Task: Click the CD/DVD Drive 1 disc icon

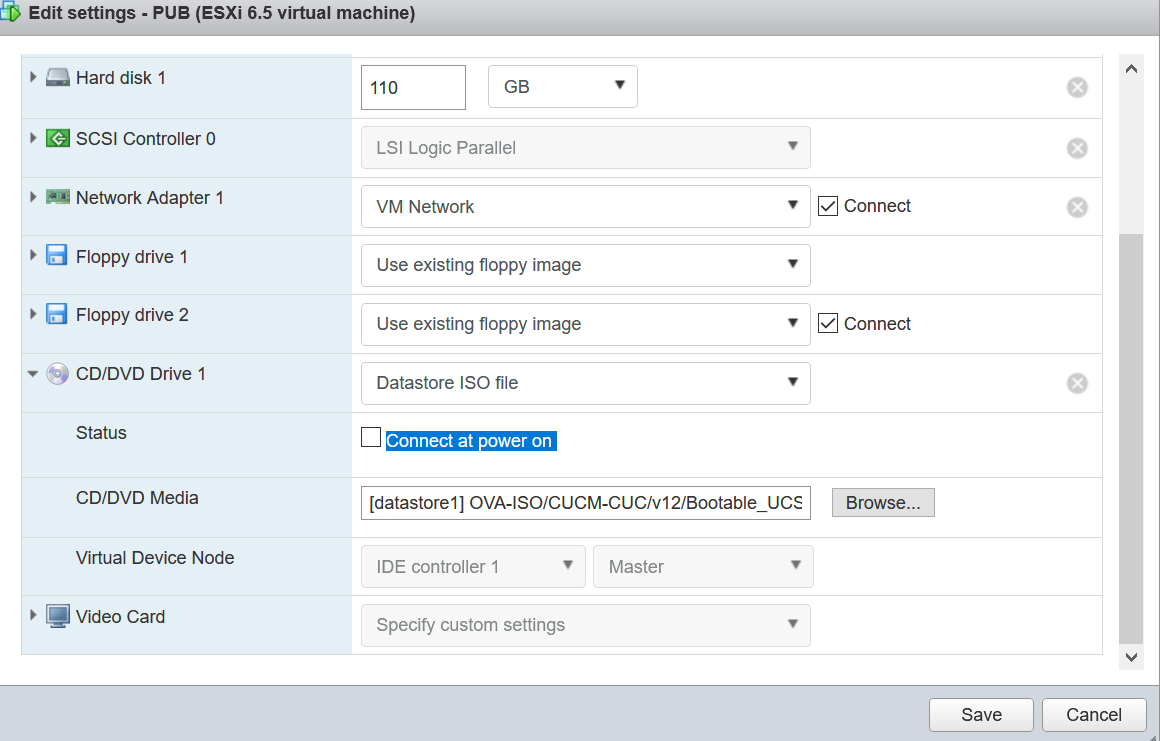Action: pyautogui.click(x=58, y=374)
